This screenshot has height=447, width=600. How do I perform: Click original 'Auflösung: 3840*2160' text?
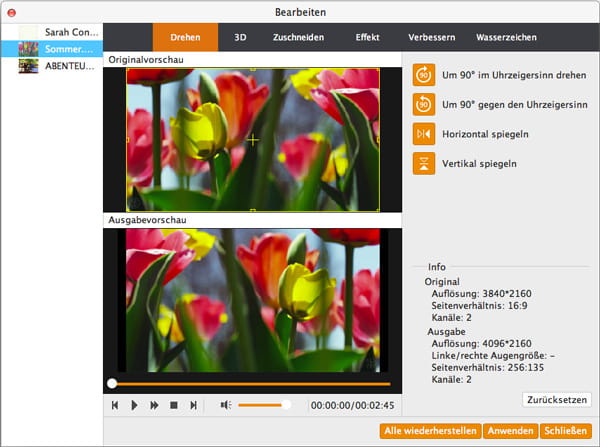pos(481,294)
